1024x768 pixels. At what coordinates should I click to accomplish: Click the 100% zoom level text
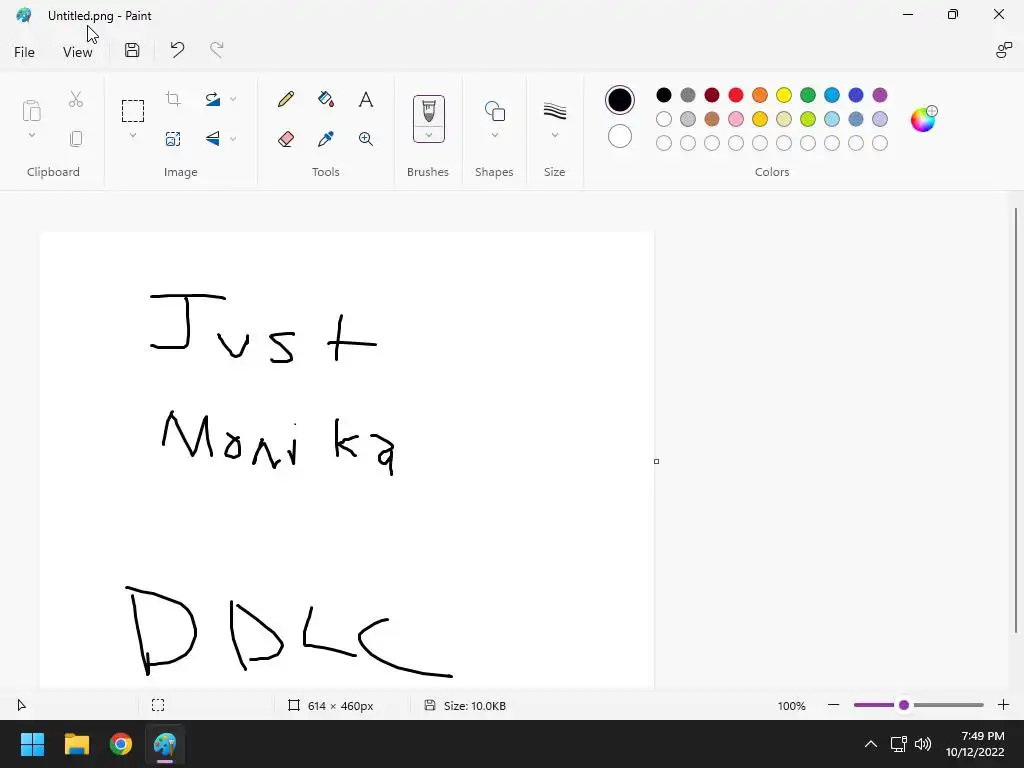click(x=792, y=706)
